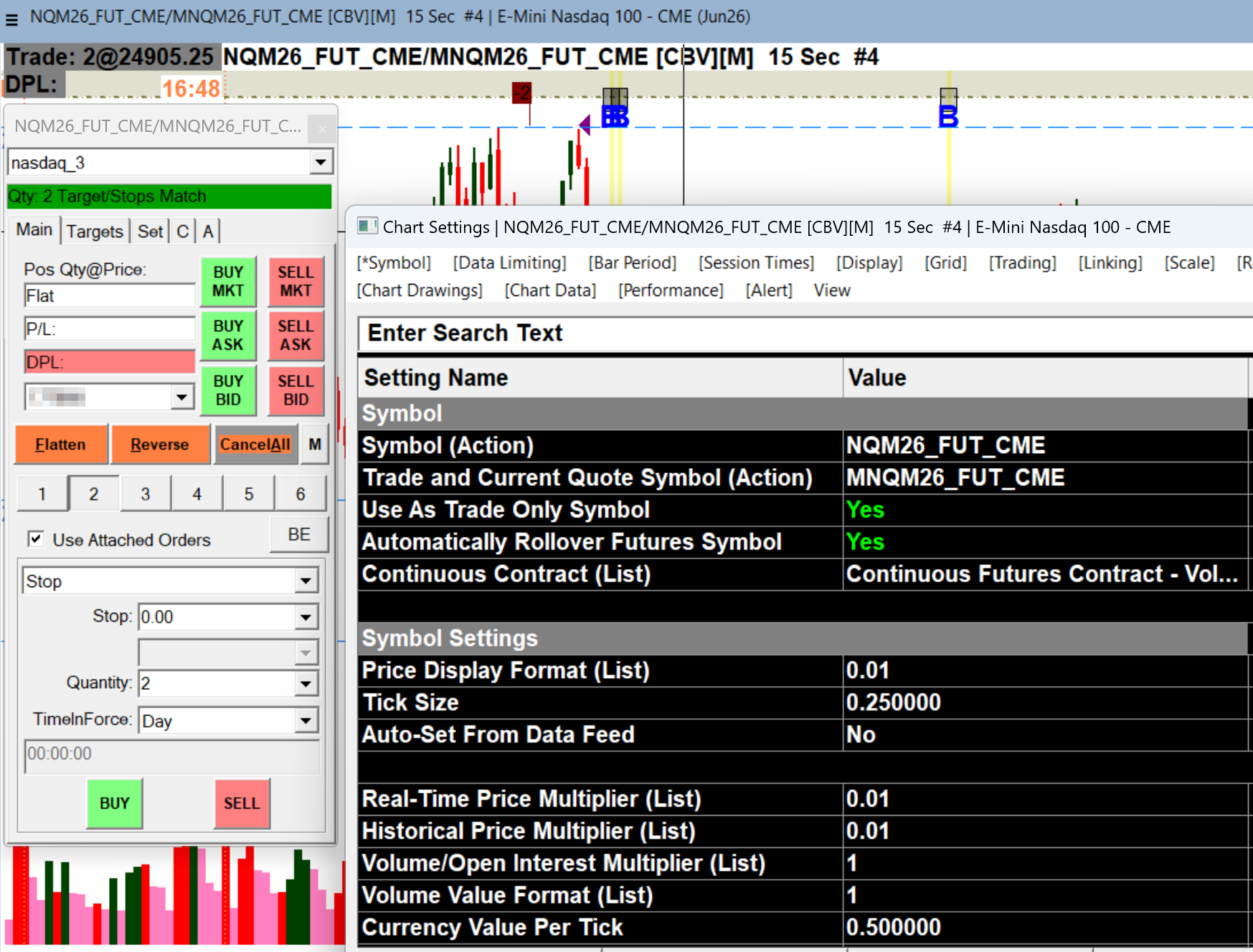This screenshot has height=952, width=1253.
Task: Open the View menu in Chart Settings
Action: click(x=832, y=290)
